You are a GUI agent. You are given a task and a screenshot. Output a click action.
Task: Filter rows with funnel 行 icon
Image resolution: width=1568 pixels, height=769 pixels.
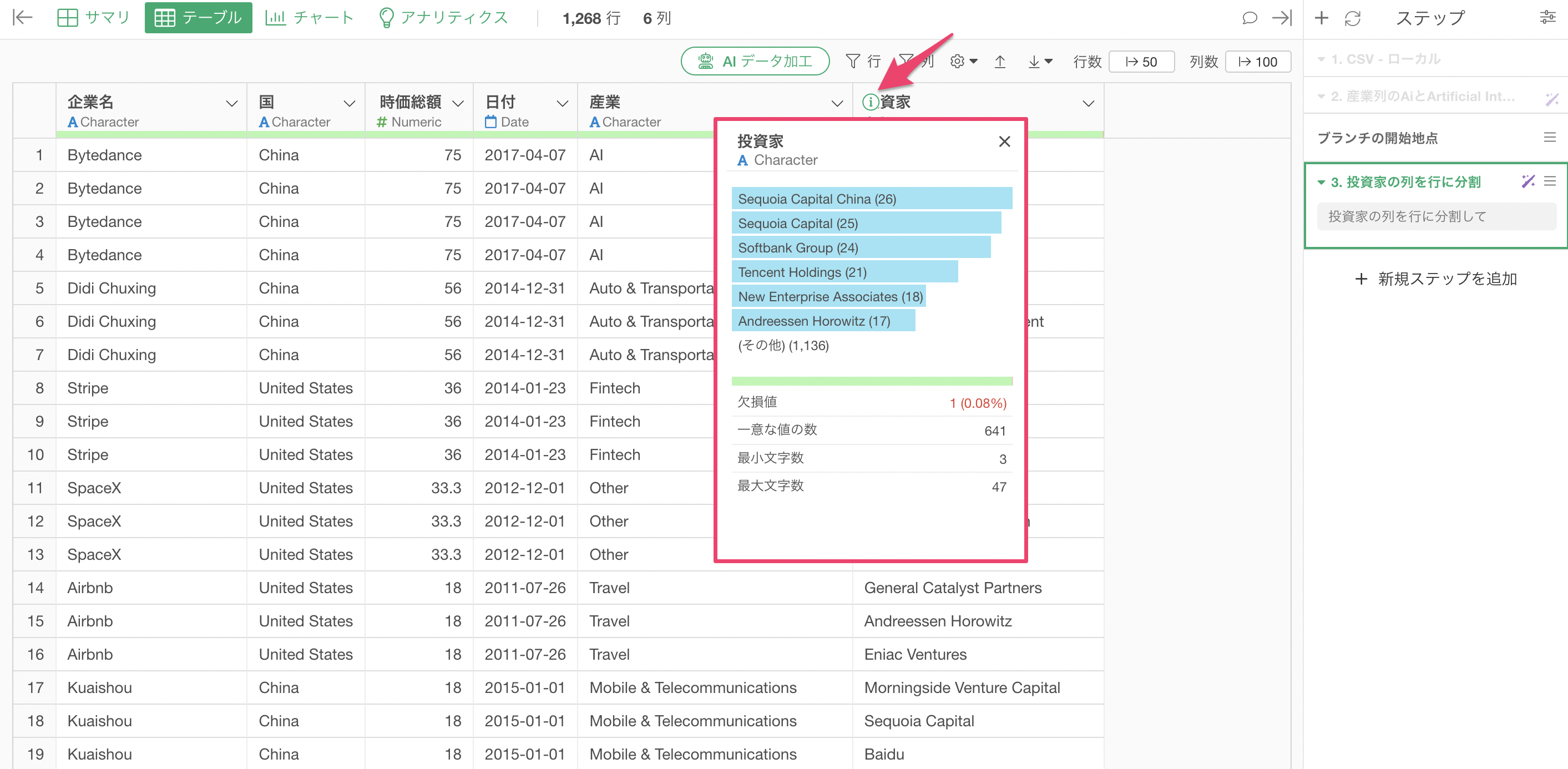click(863, 61)
